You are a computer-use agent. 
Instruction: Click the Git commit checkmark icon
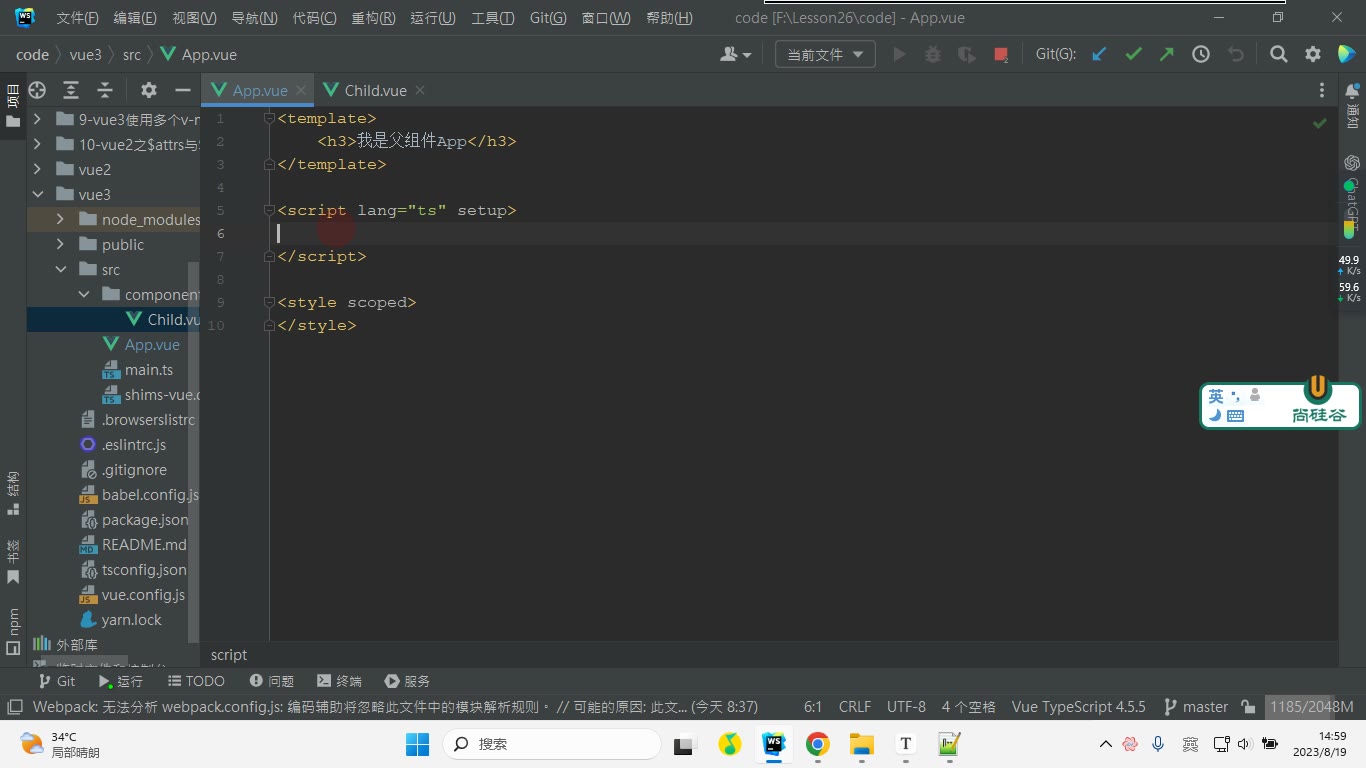pos(1133,55)
